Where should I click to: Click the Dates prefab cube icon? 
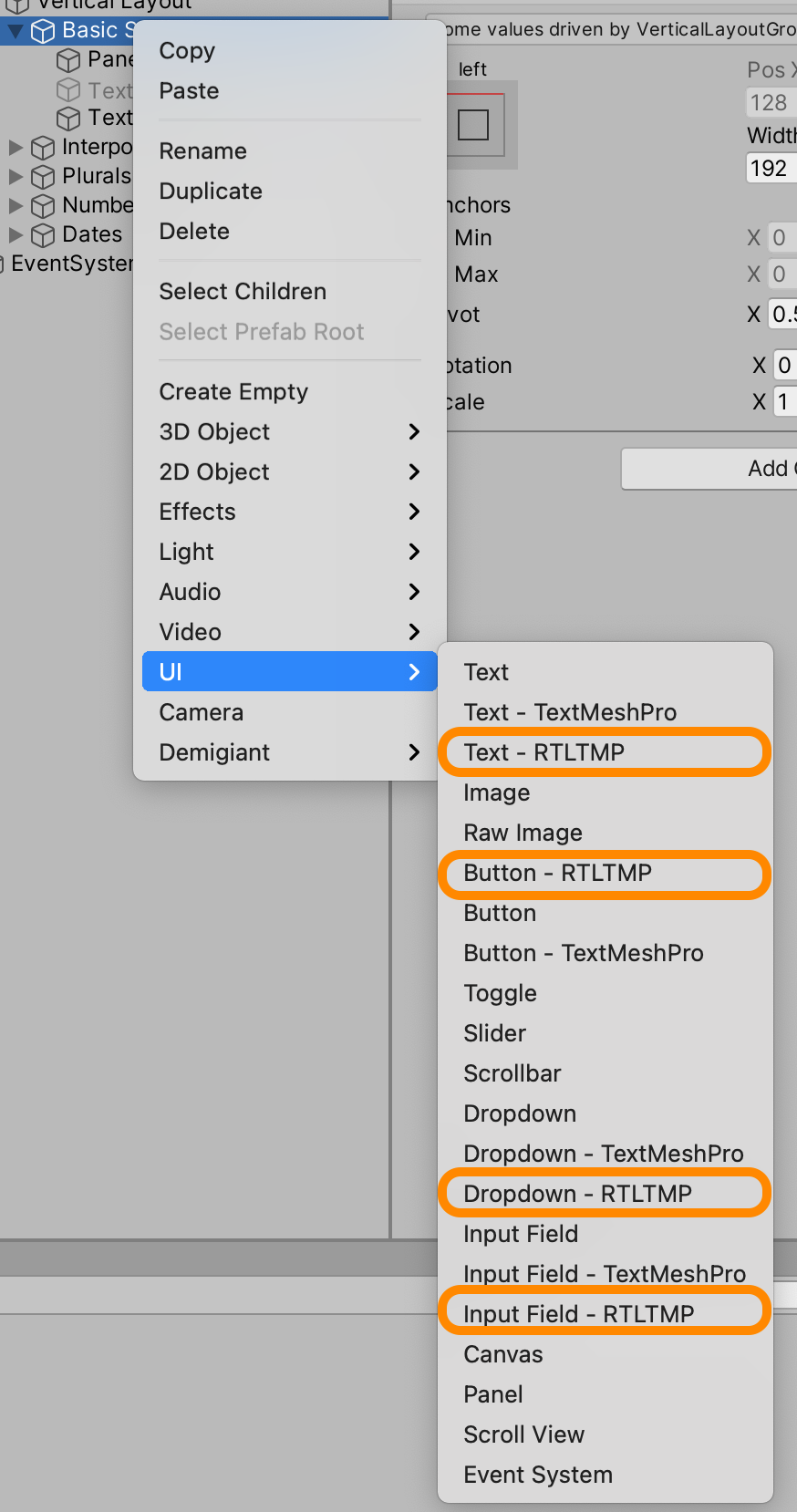(42, 234)
